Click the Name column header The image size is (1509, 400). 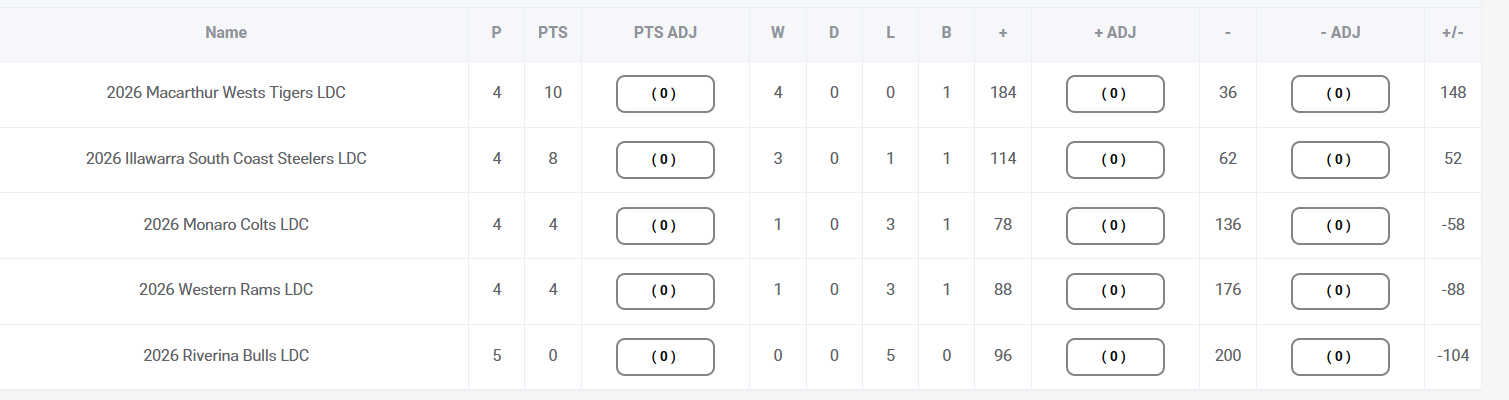(x=226, y=32)
